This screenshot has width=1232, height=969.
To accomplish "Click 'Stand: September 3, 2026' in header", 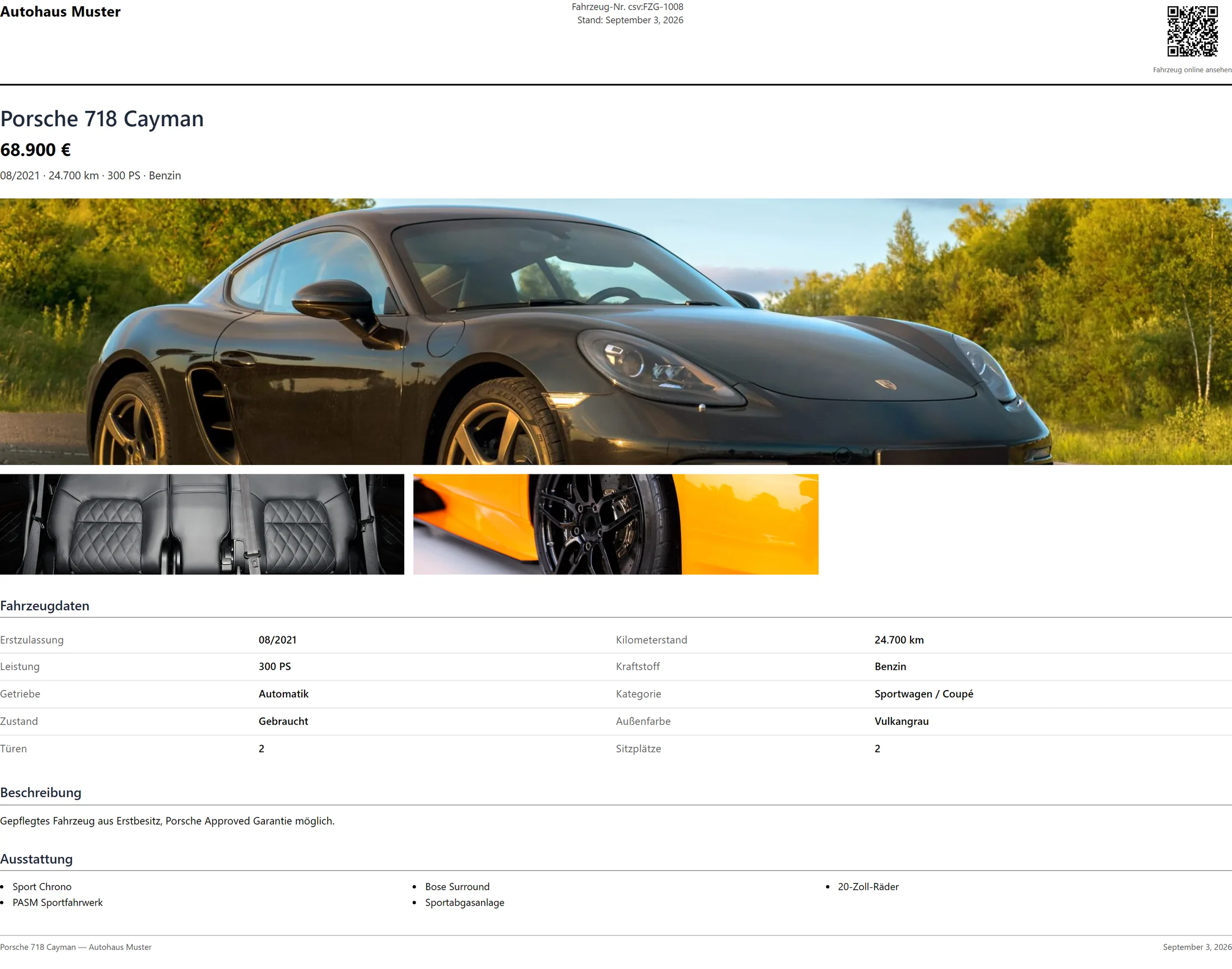I will [630, 20].
